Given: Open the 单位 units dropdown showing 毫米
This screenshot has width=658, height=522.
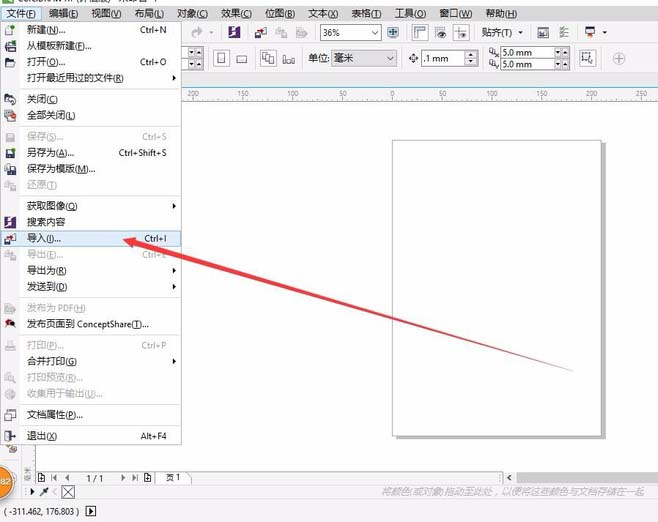Looking at the screenshot, I should click(364, 58).
